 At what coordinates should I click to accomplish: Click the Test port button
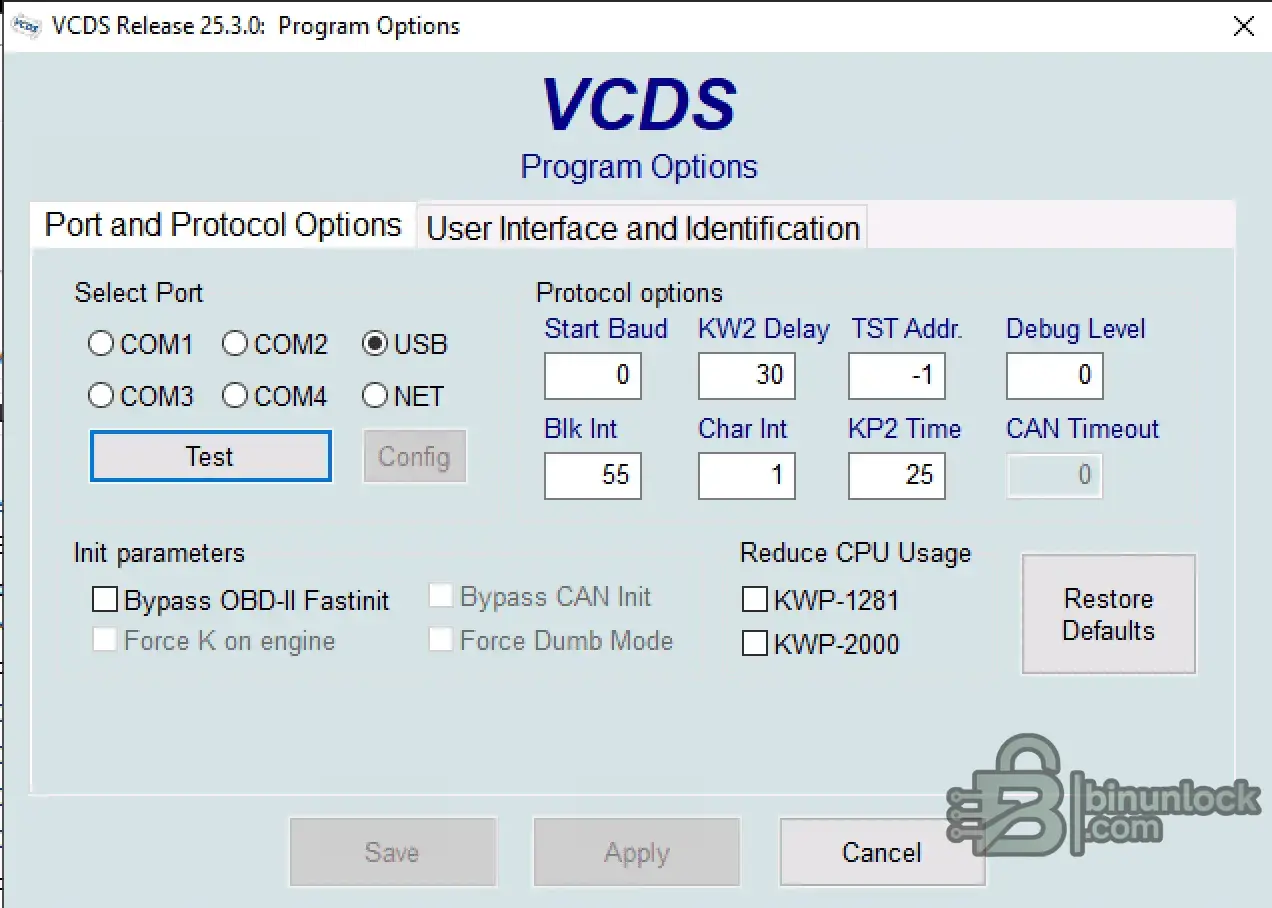[210, 456]
